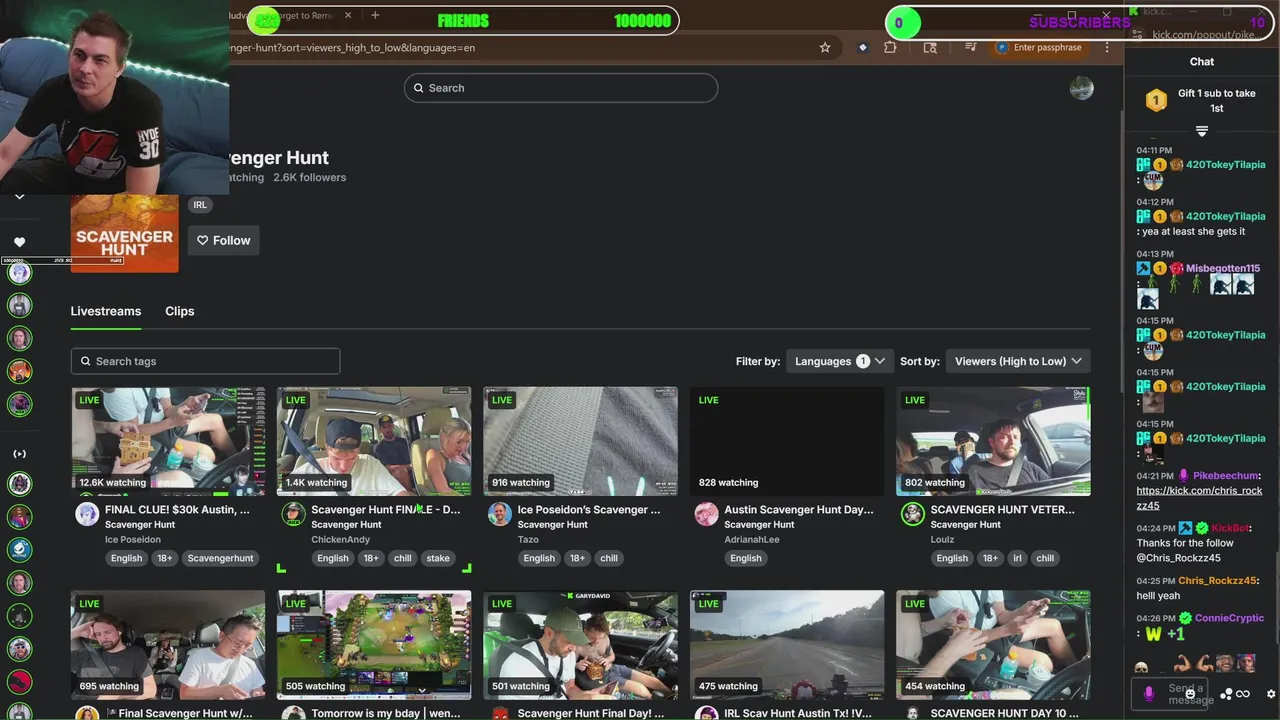Open the Viewers (High to Low) sort dropdown
Viewport: 1280px width, 720px height.
pos(1018,361)
